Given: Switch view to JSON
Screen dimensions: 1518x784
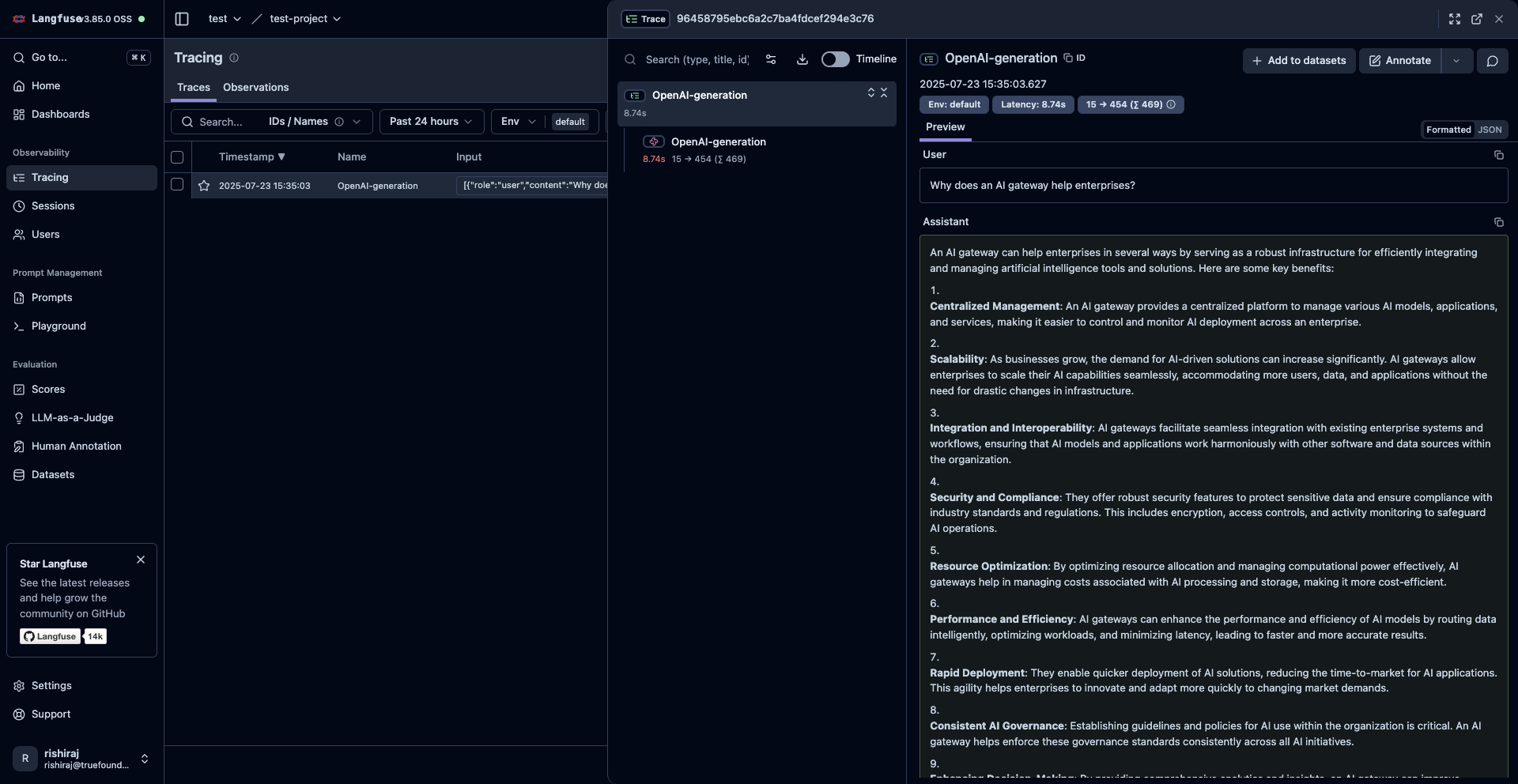Looking at the screenshot, I should coord(1490,130).
